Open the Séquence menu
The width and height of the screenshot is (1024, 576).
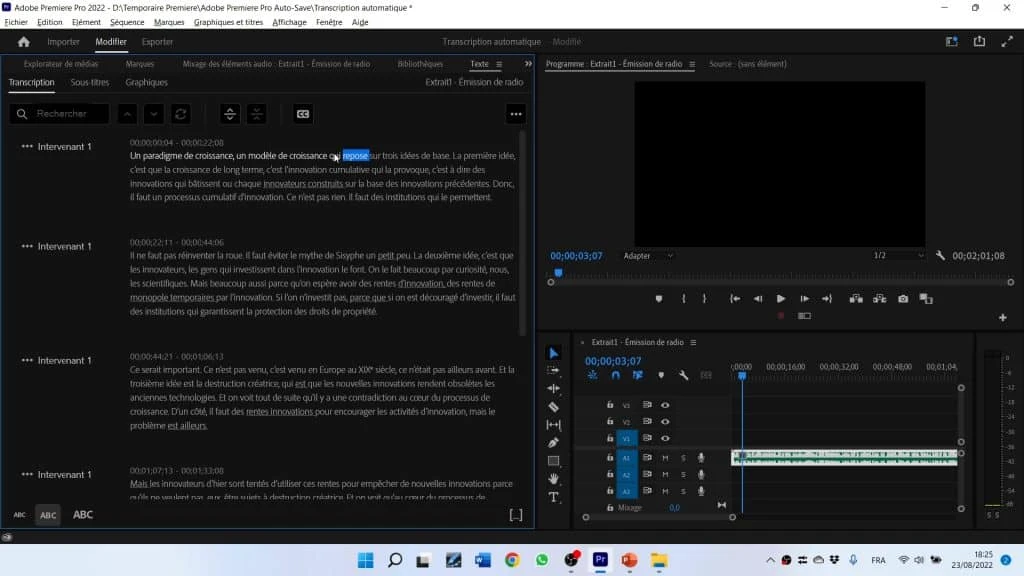(x=127, y=22)
